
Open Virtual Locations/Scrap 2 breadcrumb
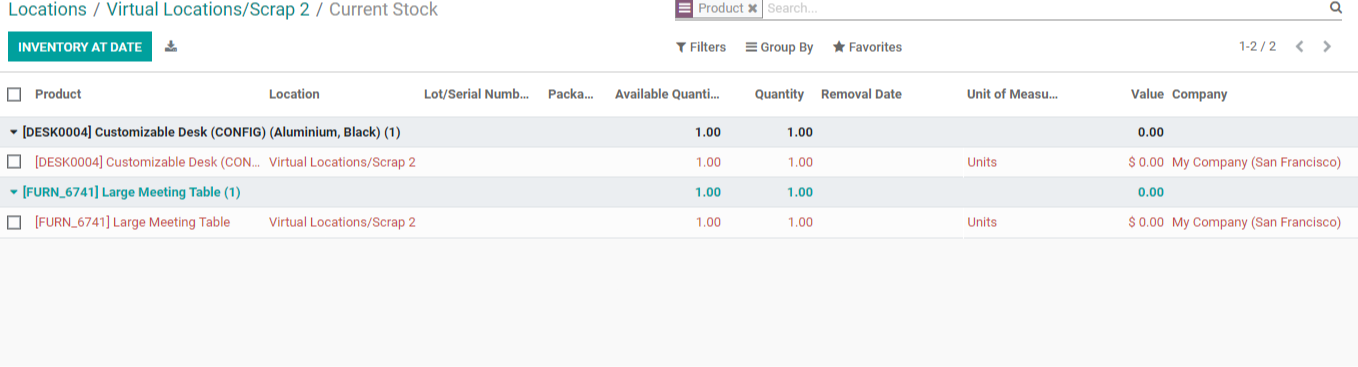tap(208, 10)
